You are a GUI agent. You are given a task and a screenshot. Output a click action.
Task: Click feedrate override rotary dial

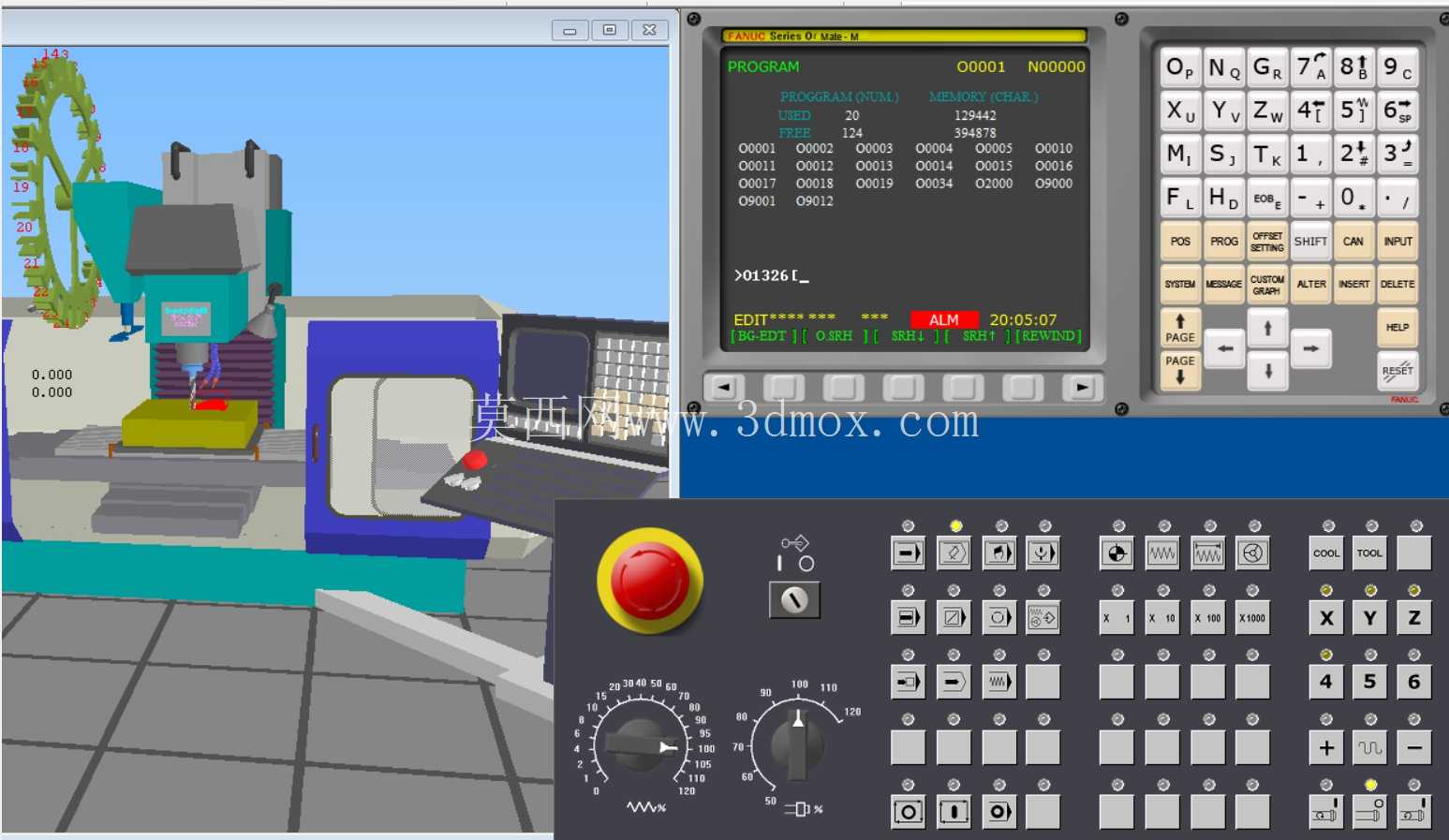click(641, 745)
